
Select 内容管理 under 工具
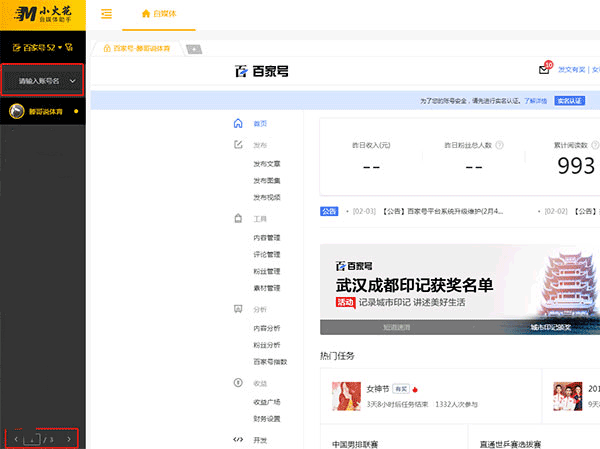pyautogui.click(x=267, y=238)
